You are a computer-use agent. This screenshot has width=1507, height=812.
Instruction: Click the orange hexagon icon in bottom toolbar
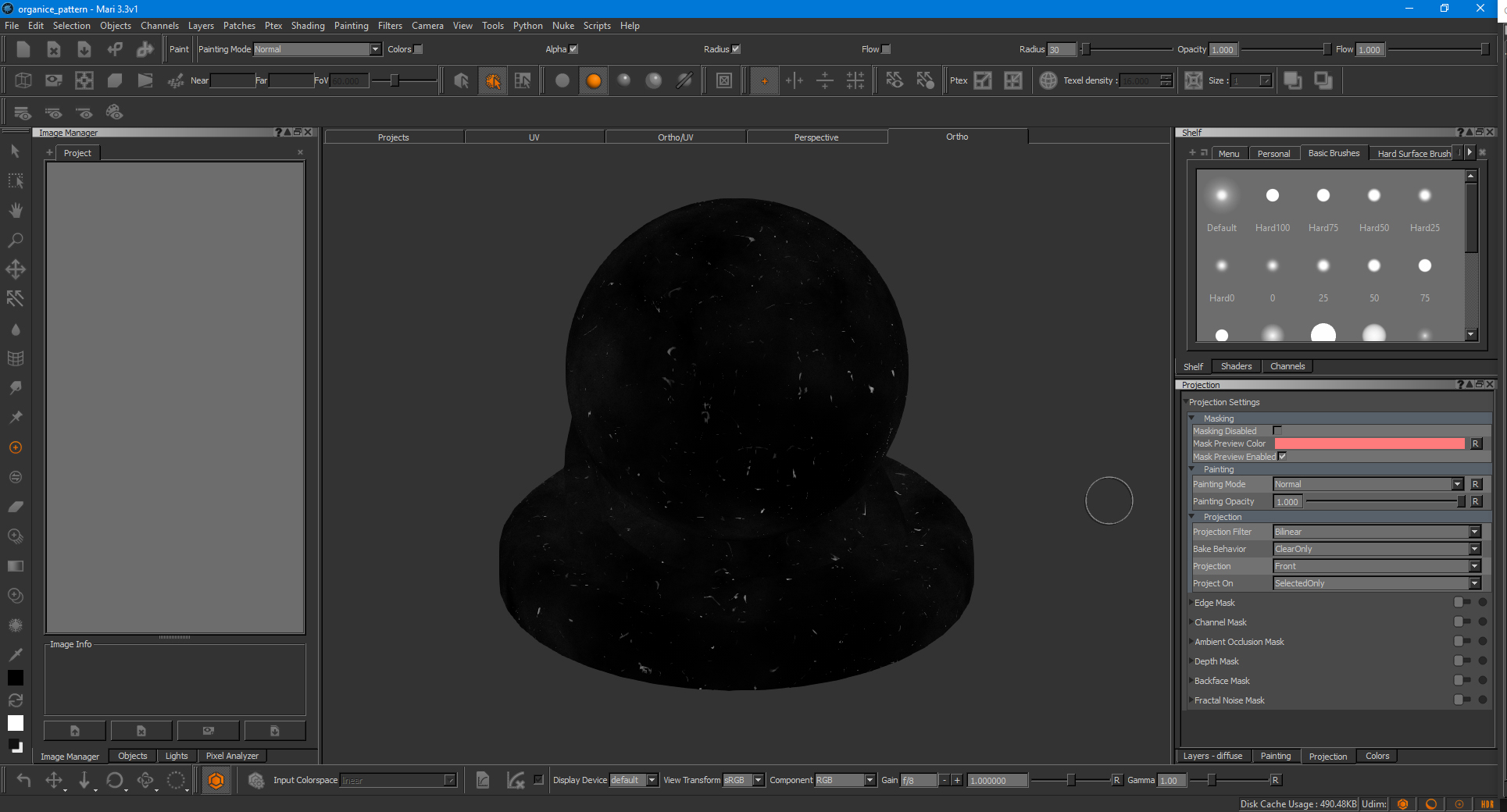click(x=216, y=780)
